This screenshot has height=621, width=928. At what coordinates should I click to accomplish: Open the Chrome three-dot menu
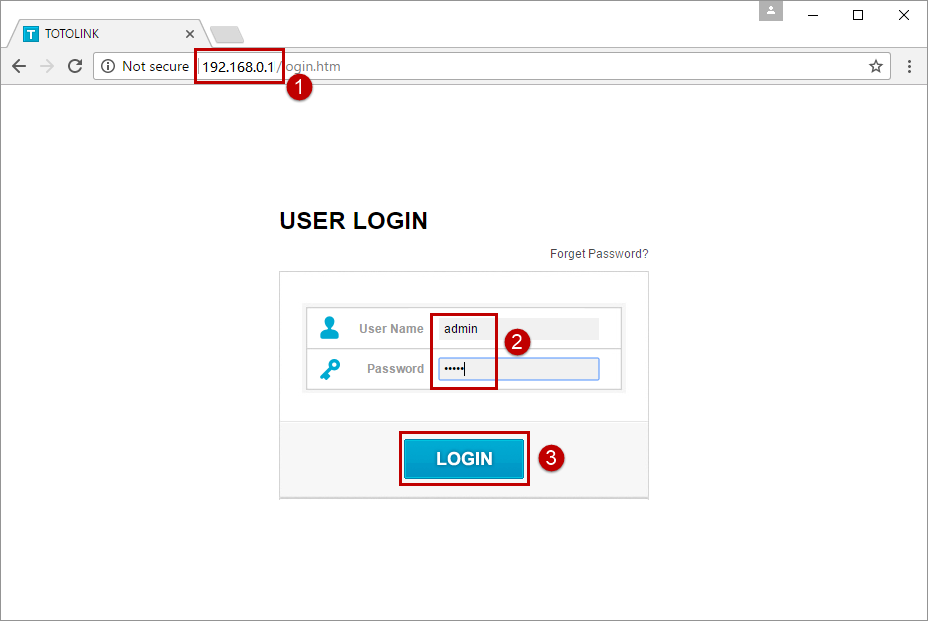(909, 66)
